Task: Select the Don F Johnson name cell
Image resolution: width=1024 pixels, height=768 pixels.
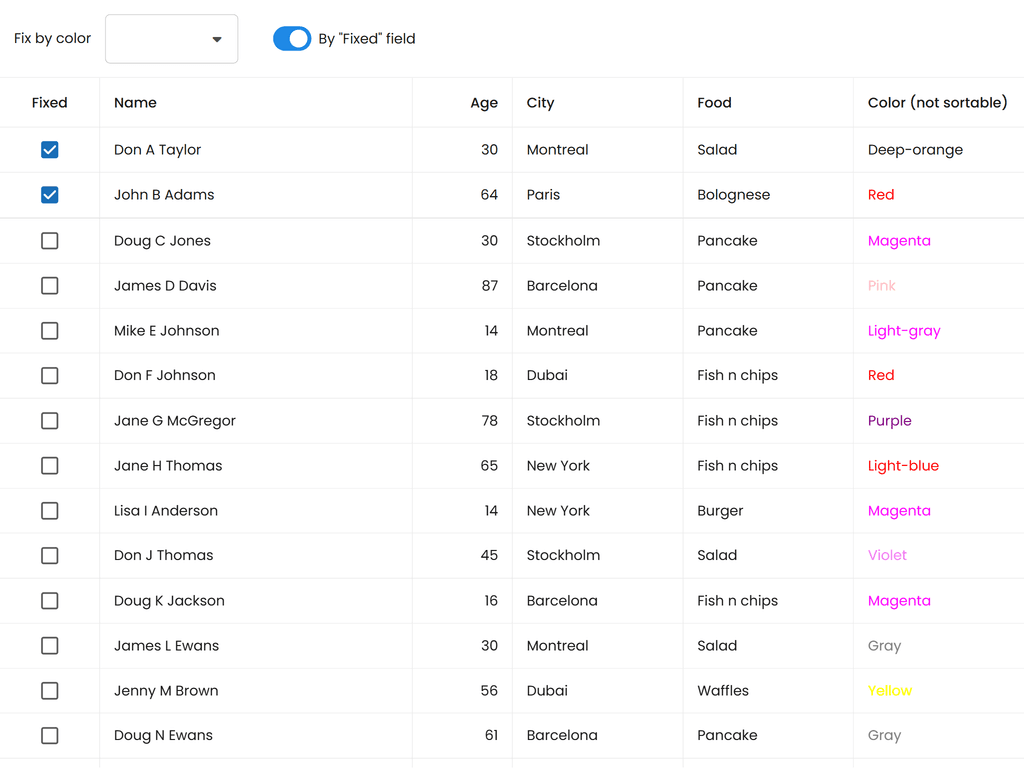Action: (x=165, y=376)
